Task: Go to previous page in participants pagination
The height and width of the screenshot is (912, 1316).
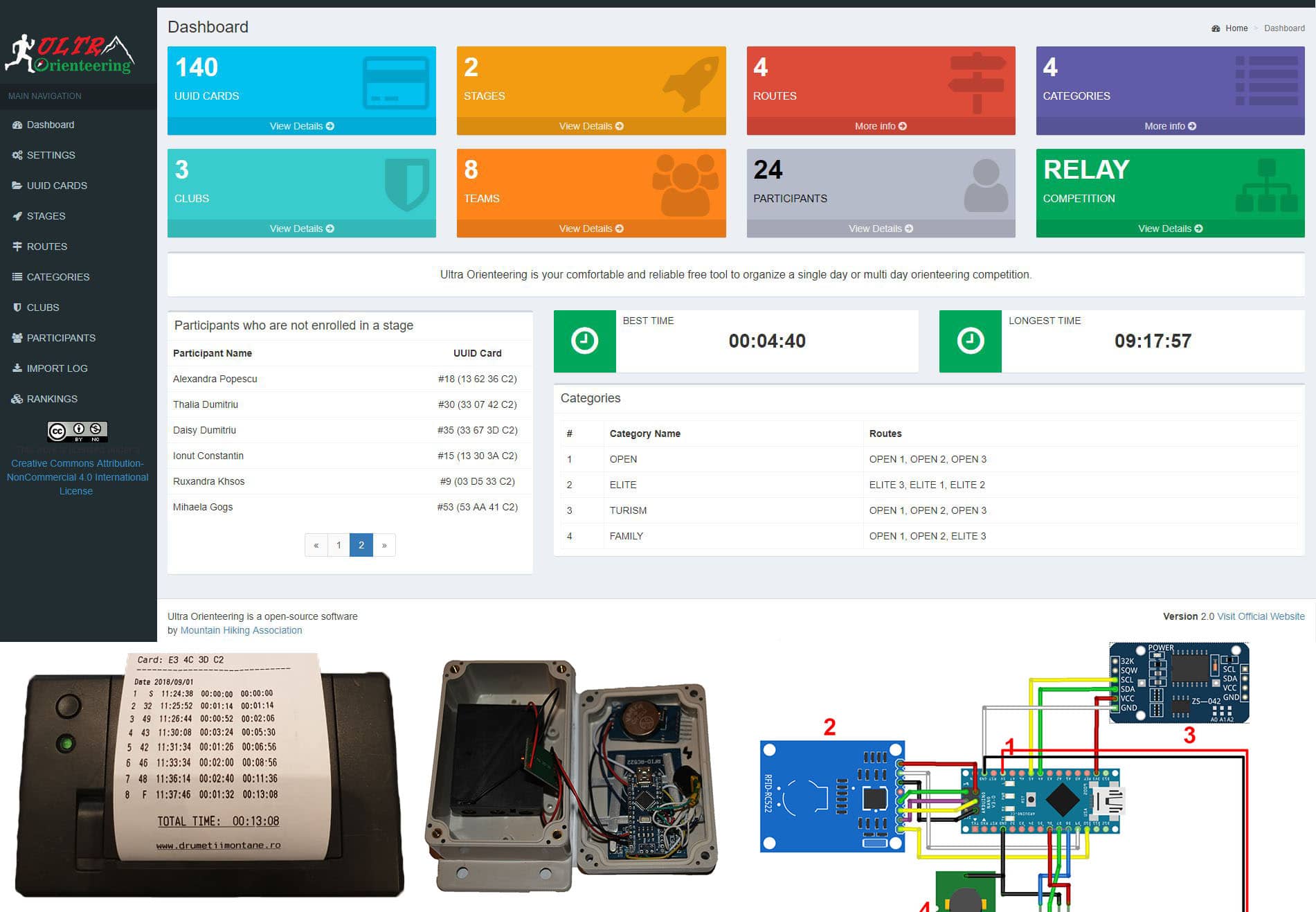Action: tap(316, 545)
